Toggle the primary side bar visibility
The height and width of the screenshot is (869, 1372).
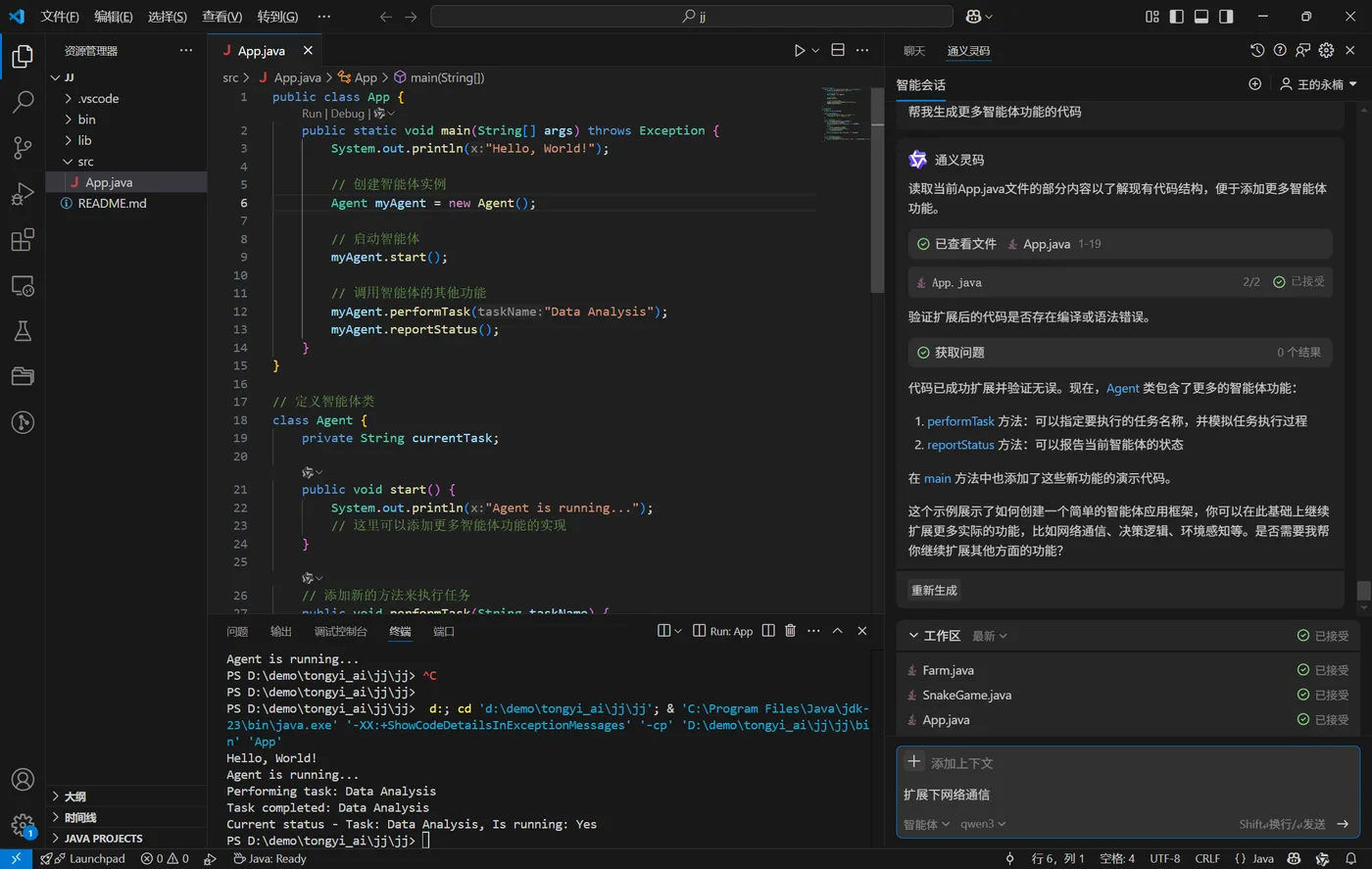pos(1177,17)
